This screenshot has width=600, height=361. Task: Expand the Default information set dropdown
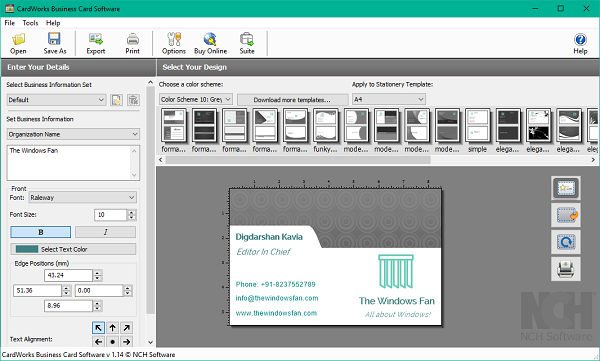[56, 100]
